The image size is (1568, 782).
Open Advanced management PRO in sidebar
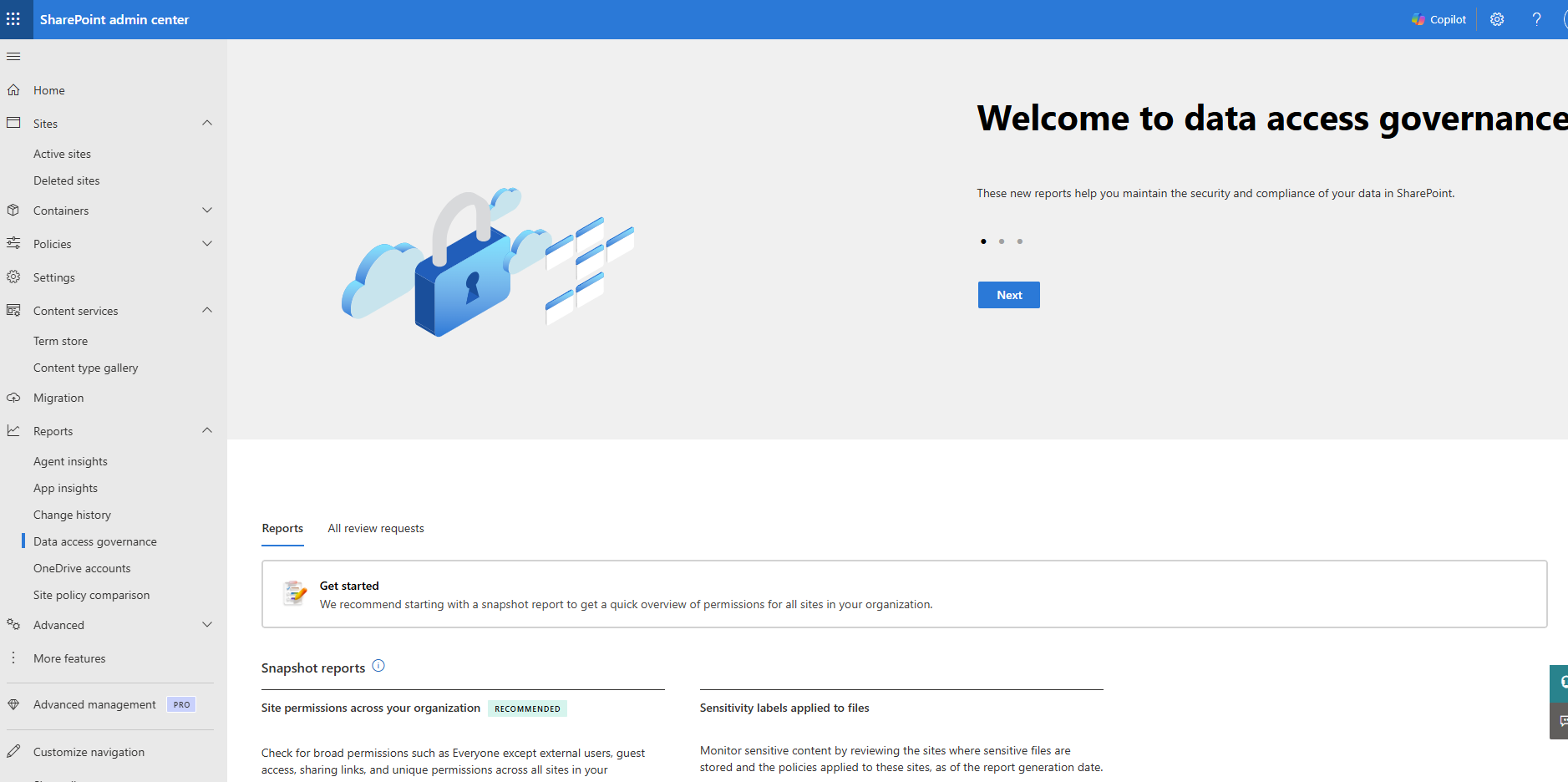click(x=94, y=704)
